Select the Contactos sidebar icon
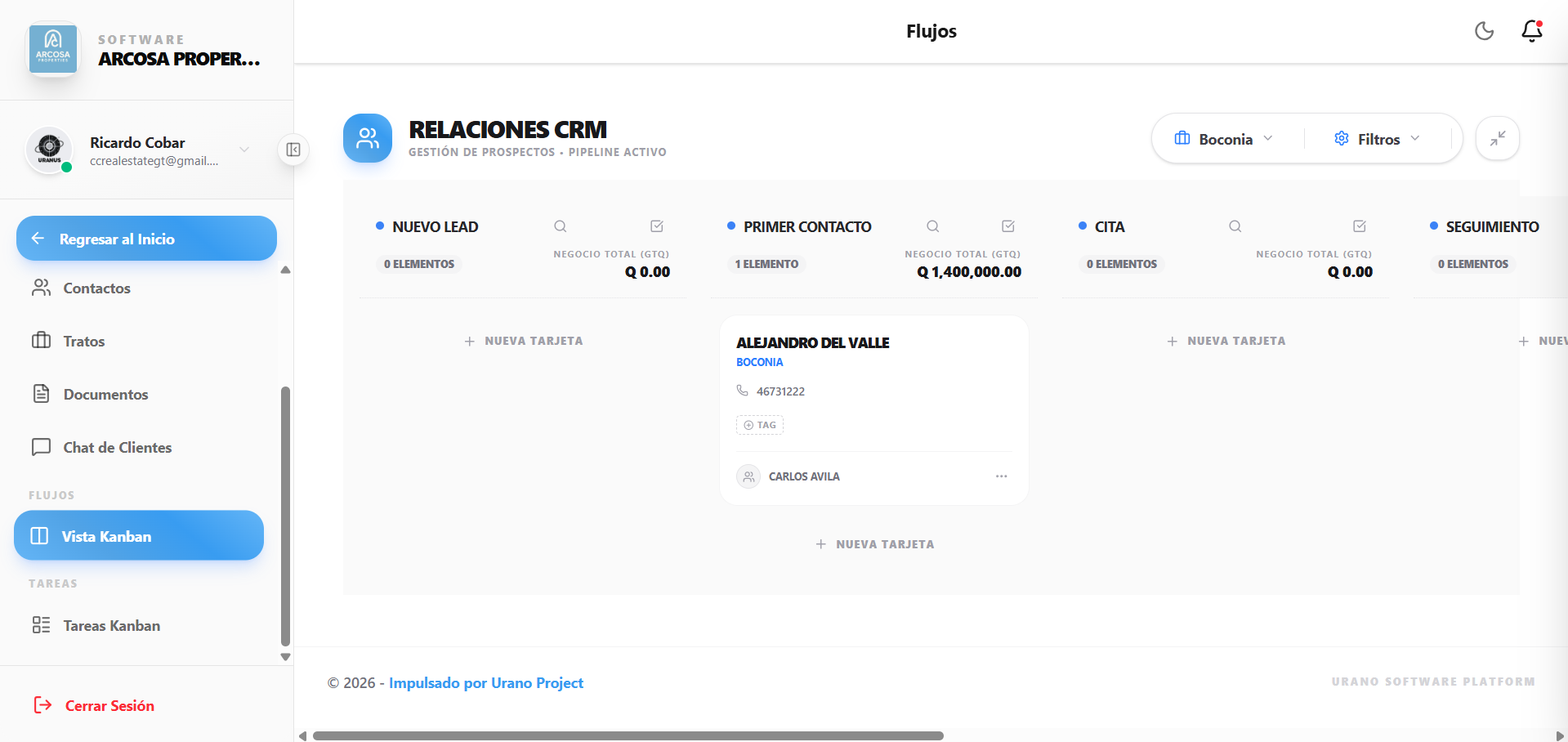 pyautogui.click(x=42, y=288)
